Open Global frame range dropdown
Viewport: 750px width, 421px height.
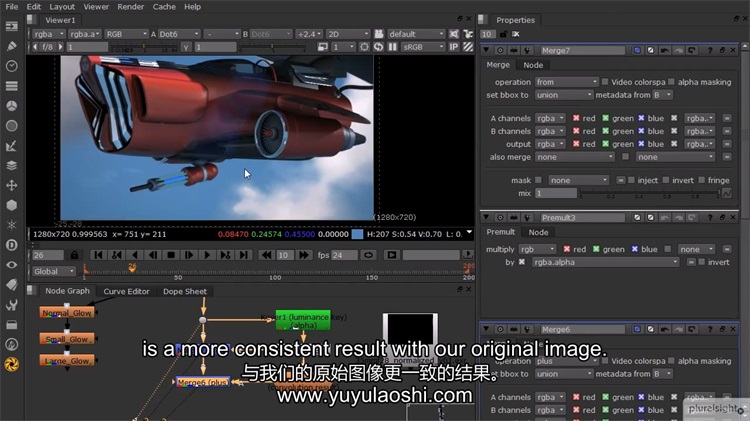pyautogui.click(x=54, y=271)
